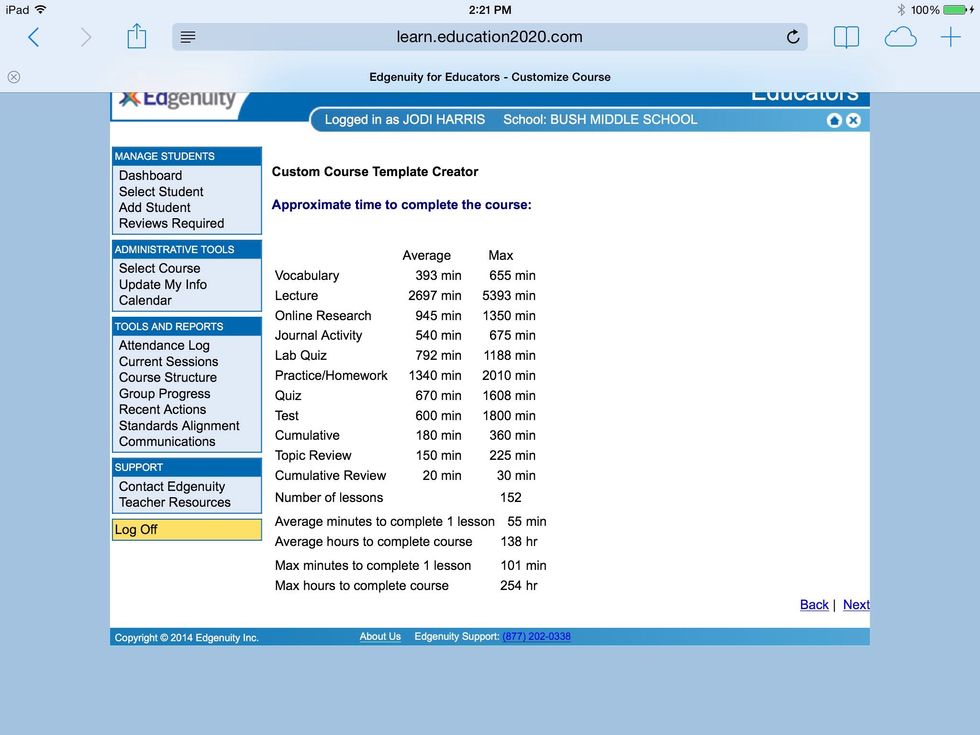Add a new Safari tab

tap(950, 38)
